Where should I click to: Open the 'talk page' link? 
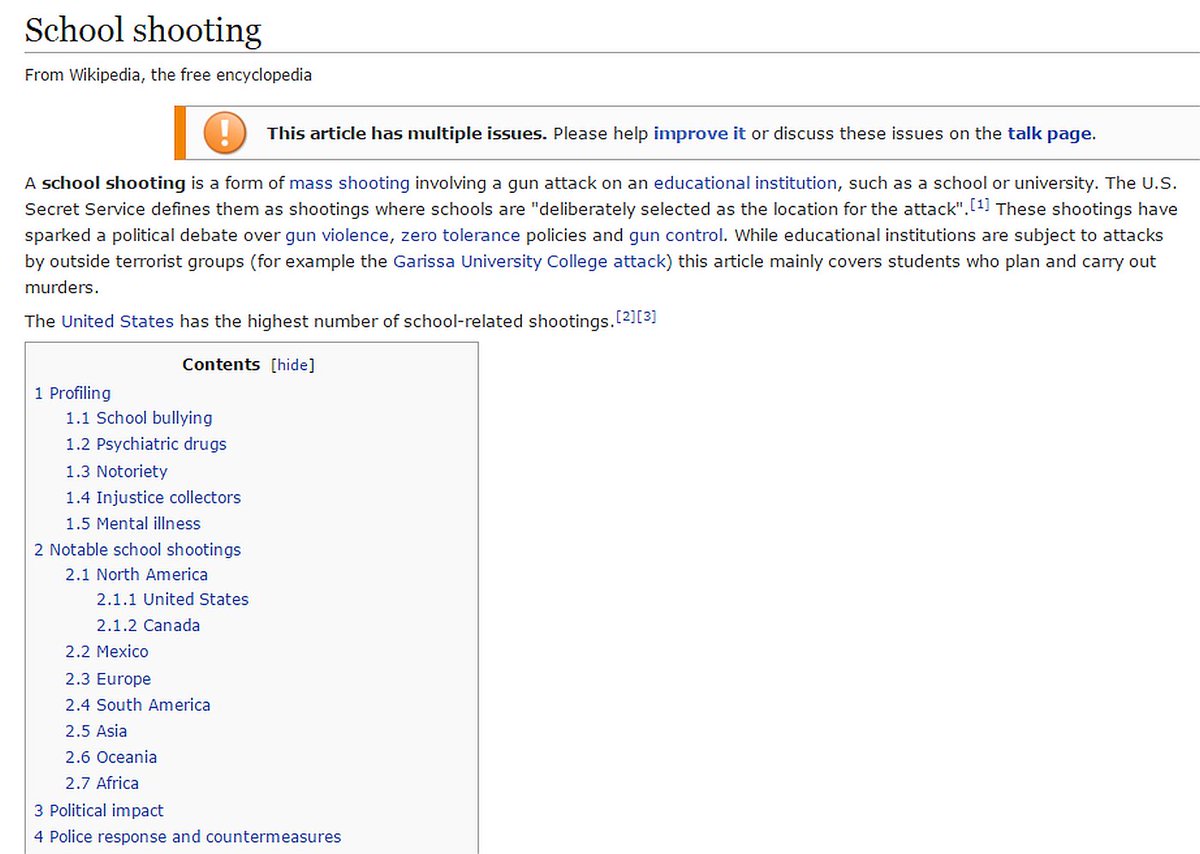coord(1049,133)
